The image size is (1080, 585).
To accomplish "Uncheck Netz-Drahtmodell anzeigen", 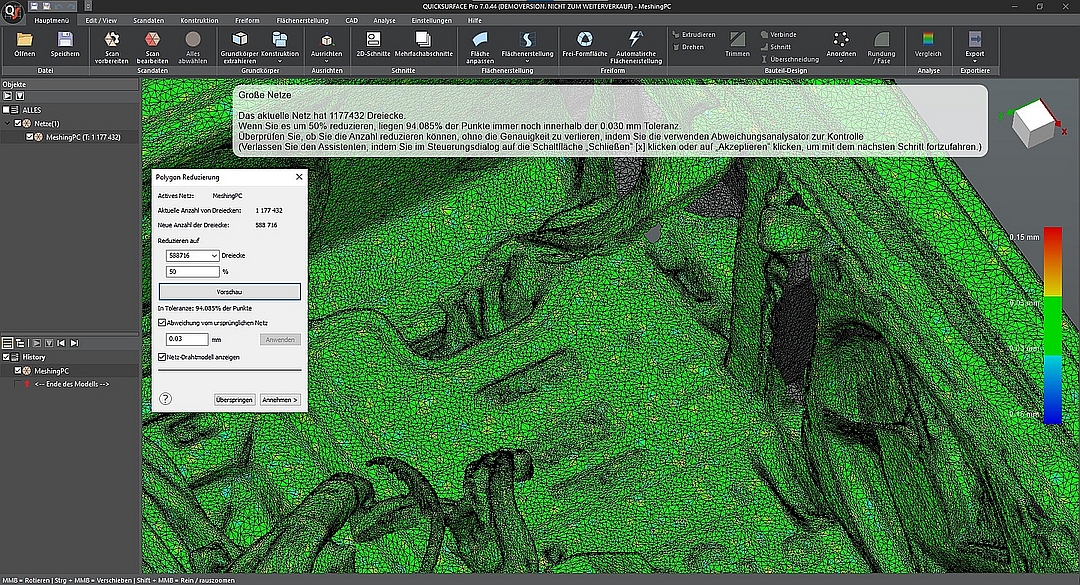I will tap(163, 356).
